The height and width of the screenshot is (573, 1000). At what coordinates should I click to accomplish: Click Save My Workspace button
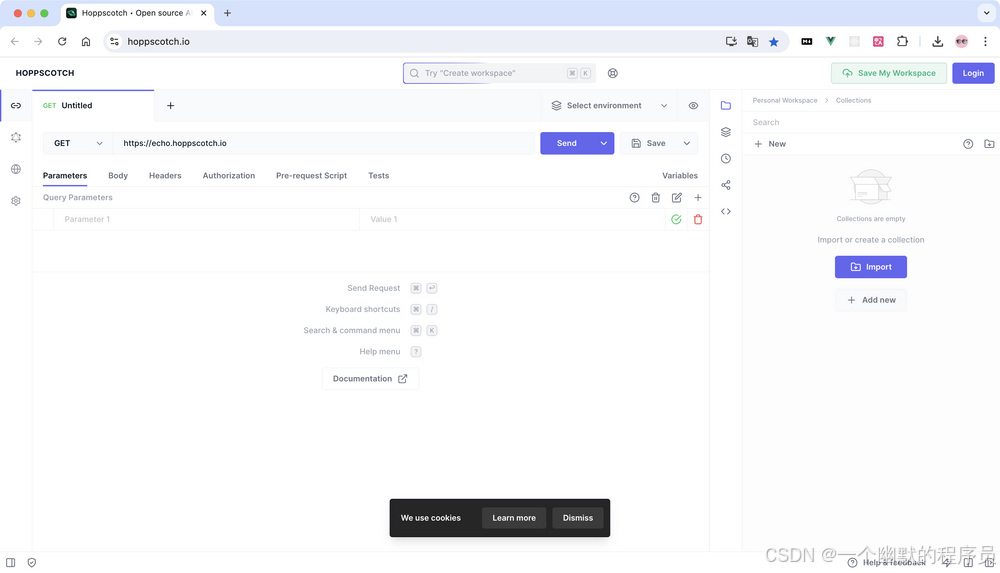click(889, 73)
